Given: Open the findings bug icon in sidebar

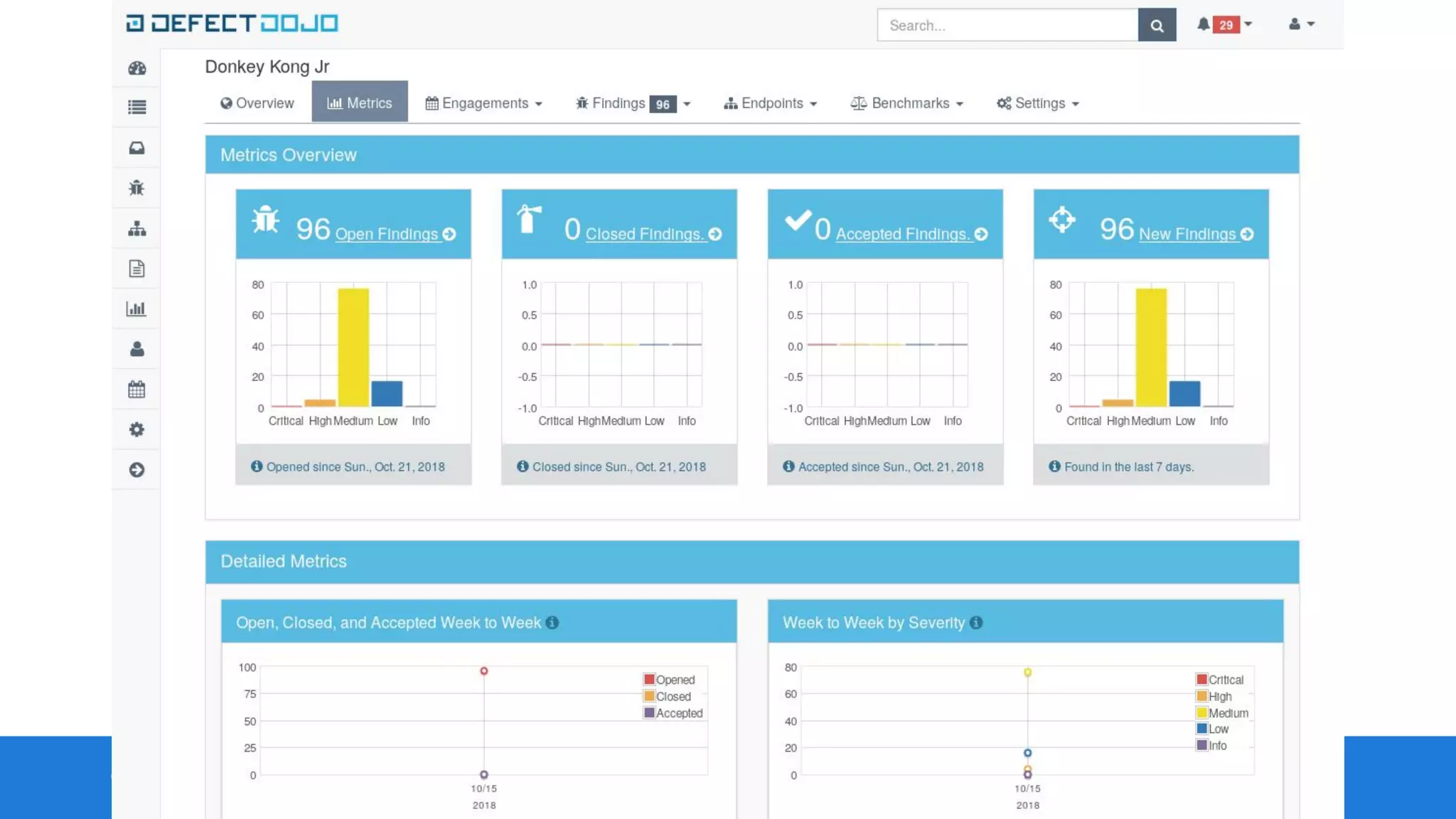Looking at the screenshot, I should (x=136, y=188).
